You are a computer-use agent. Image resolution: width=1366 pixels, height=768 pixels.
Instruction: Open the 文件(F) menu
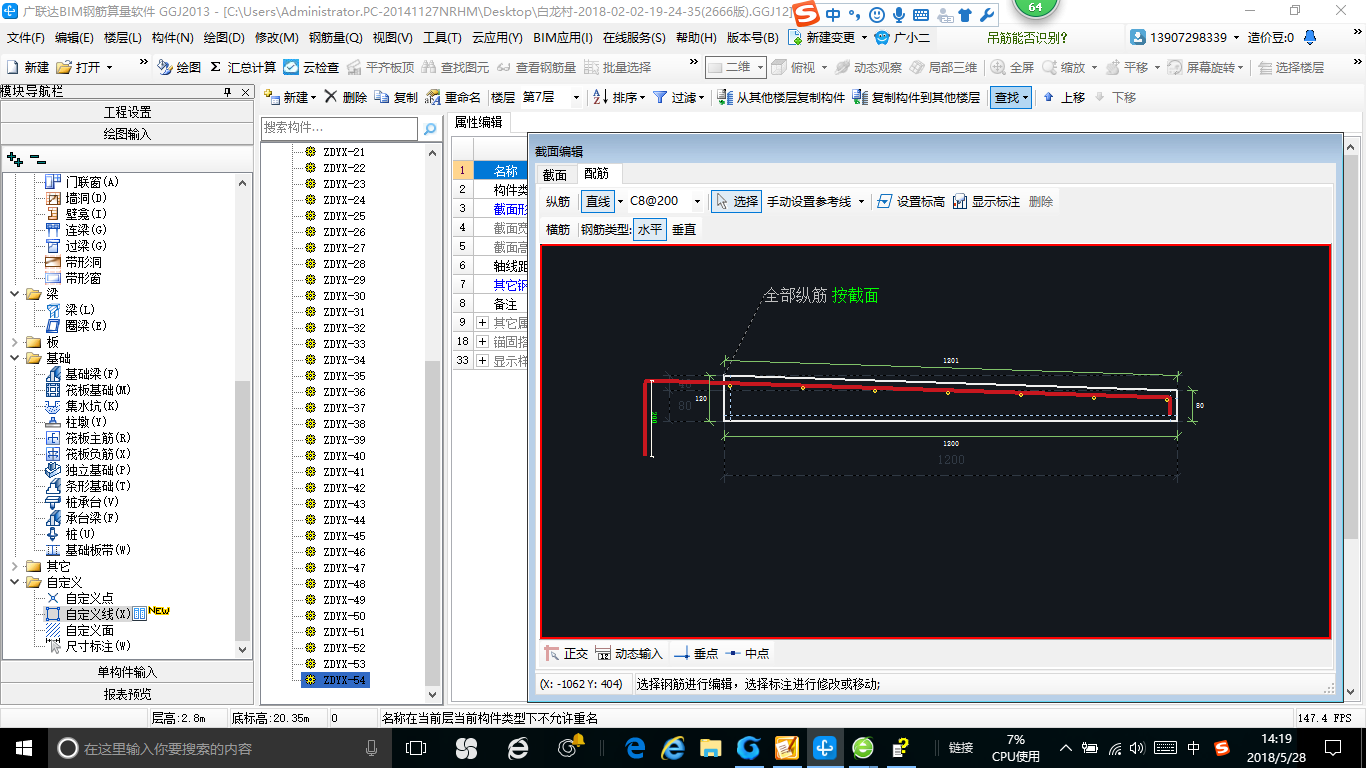tap(26, 38)
